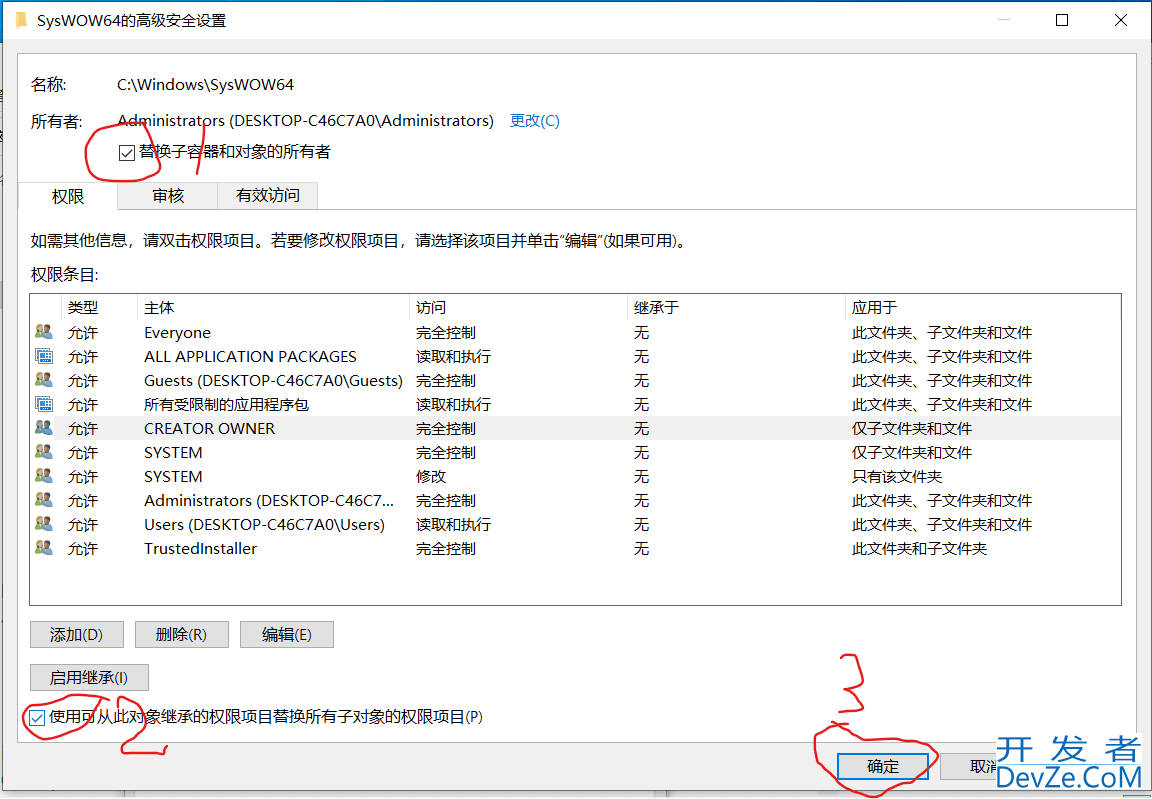
Task: Click 此文件夹和子文件夹 in TrustedInstaller row
Action: point(919,549)
